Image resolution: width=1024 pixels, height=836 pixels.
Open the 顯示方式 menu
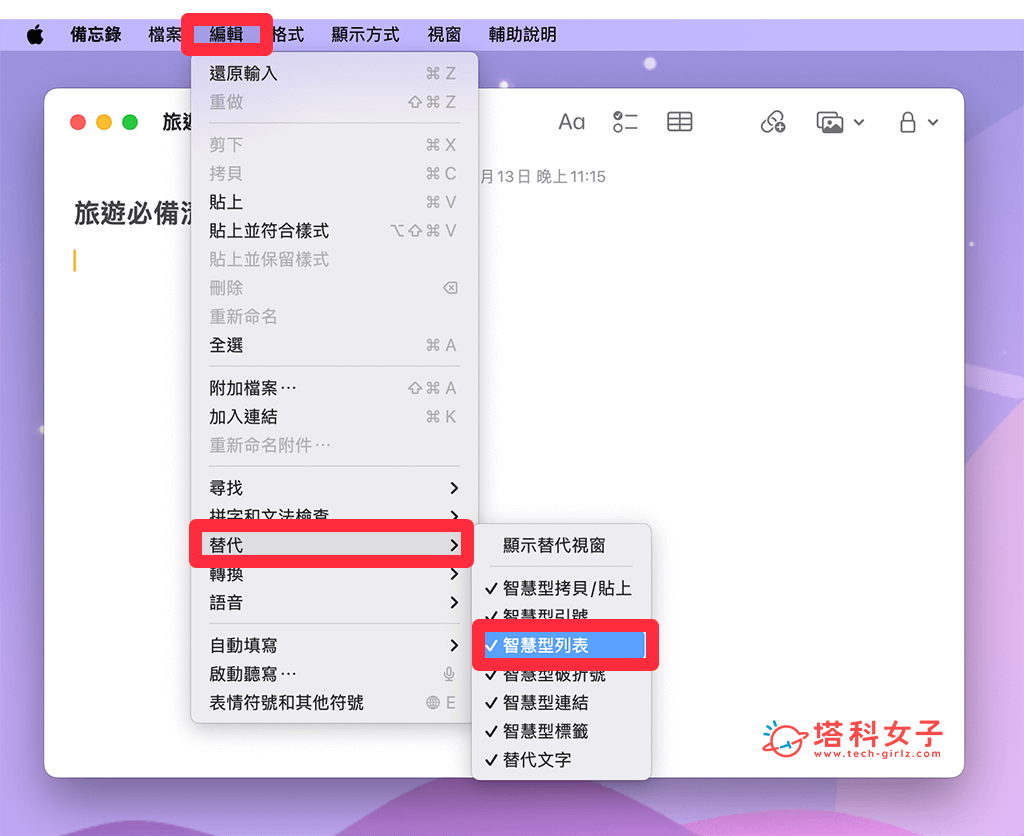tap(365, 34)
